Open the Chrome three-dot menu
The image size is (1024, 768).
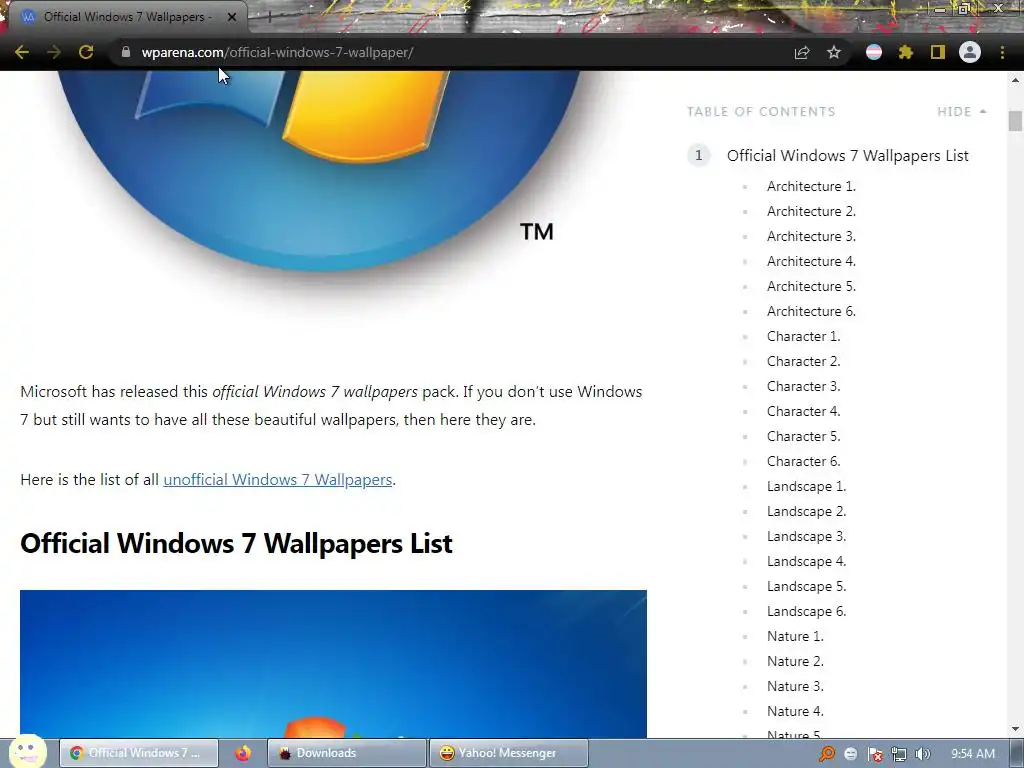coord(1002,52)
